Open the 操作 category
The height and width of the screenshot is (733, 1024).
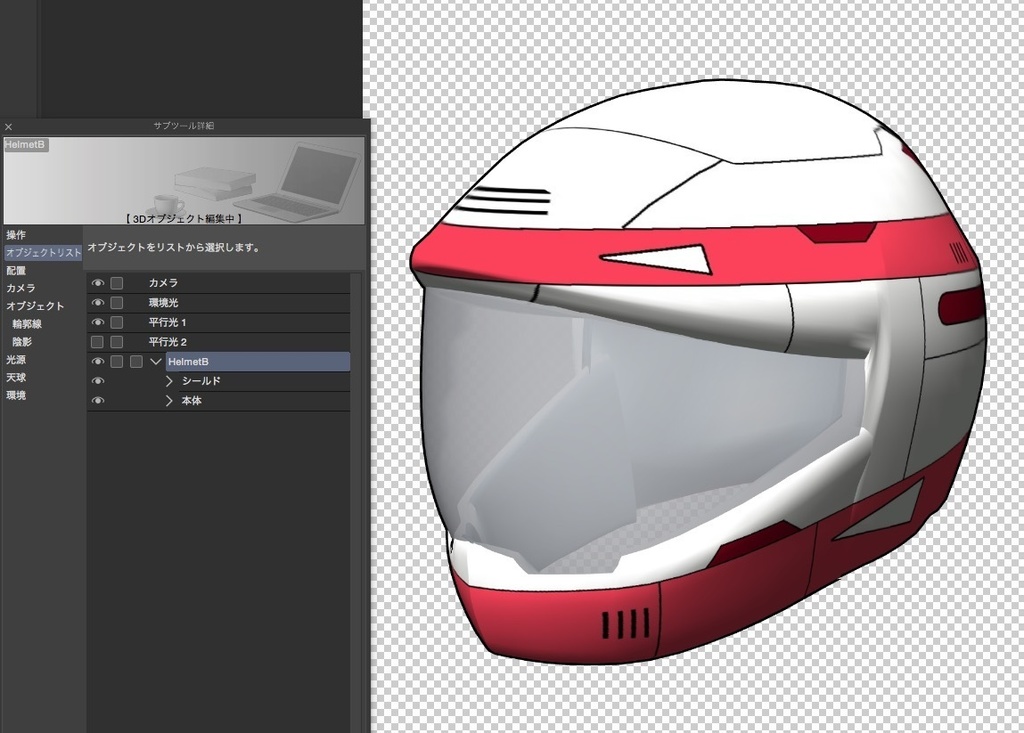(16, 235)
